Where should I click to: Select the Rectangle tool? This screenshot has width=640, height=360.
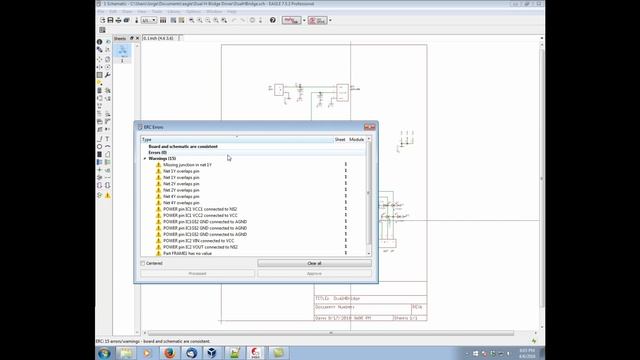[100, 154]
